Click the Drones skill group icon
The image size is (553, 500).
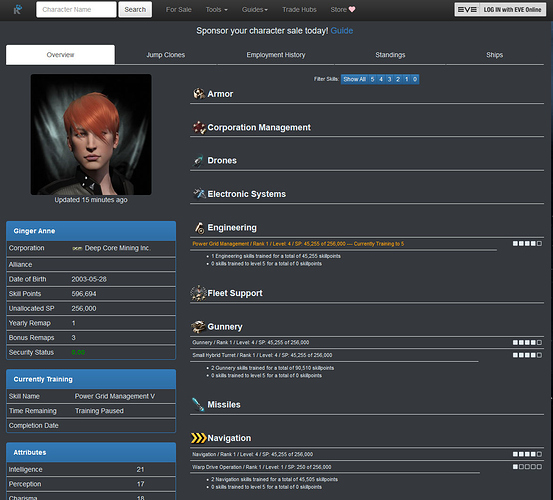pyautogui.click(x=199, y=161)
